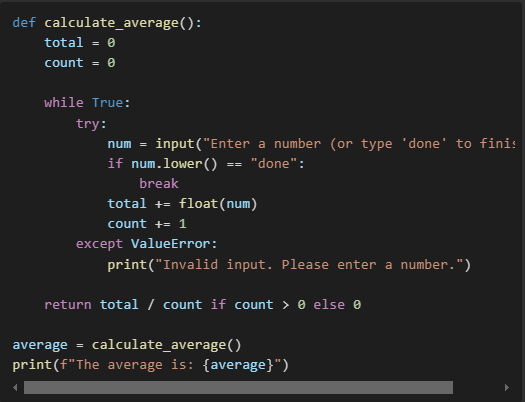Click the num.lower() condition line

pos(206,164)
